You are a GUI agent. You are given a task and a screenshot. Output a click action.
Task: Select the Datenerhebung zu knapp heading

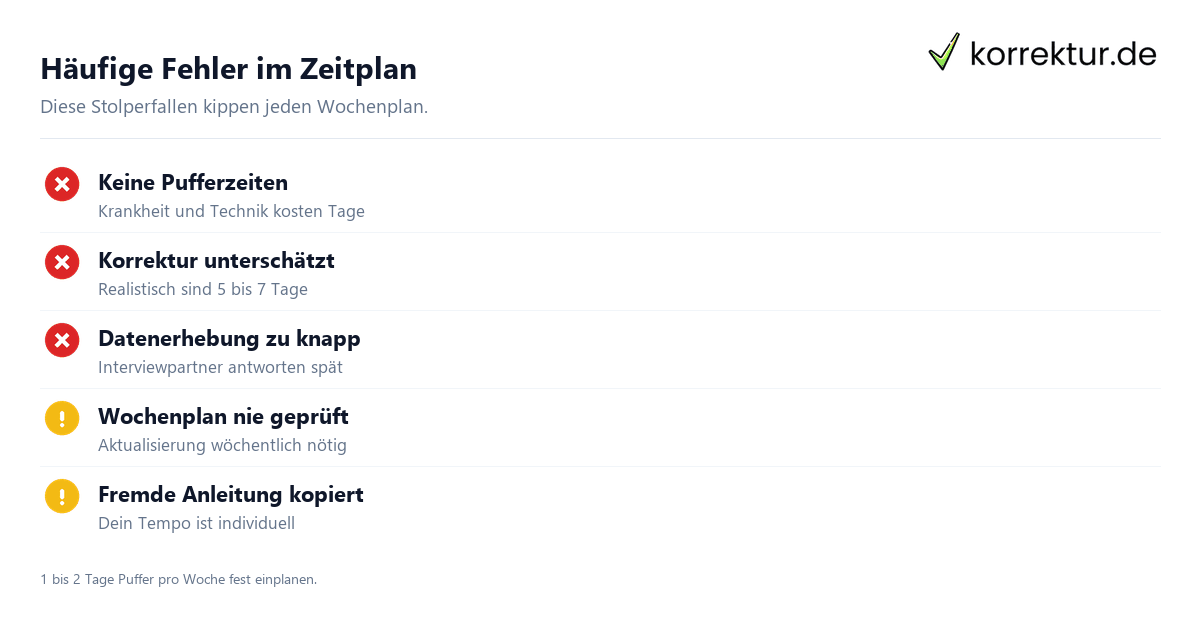pyautogui.click(x=229, y=339)
